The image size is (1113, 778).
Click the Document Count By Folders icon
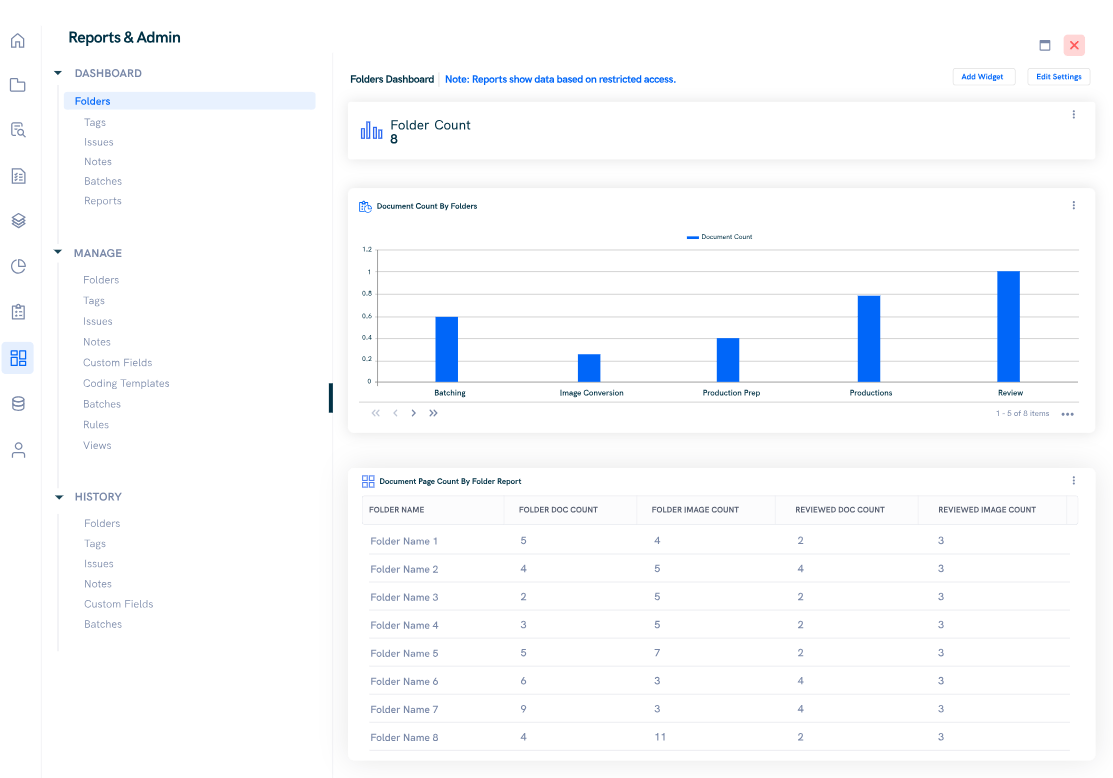pos(365,207)
